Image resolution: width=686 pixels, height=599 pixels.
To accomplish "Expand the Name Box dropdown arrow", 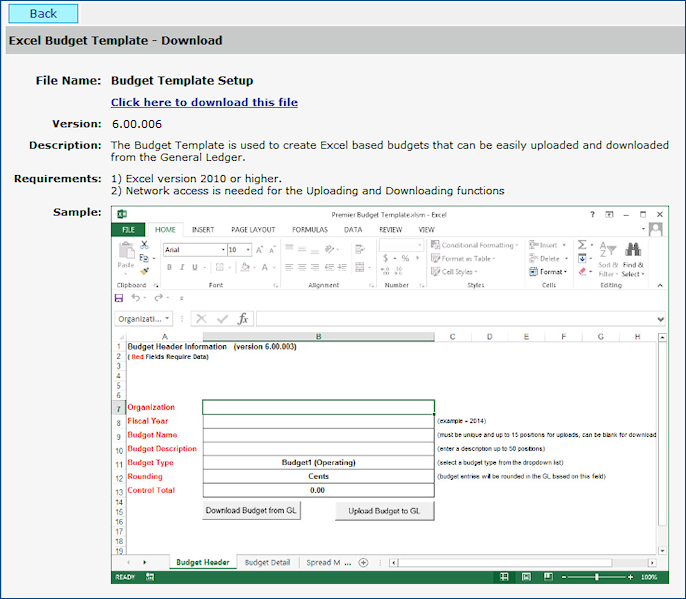I will click(167, 319).
